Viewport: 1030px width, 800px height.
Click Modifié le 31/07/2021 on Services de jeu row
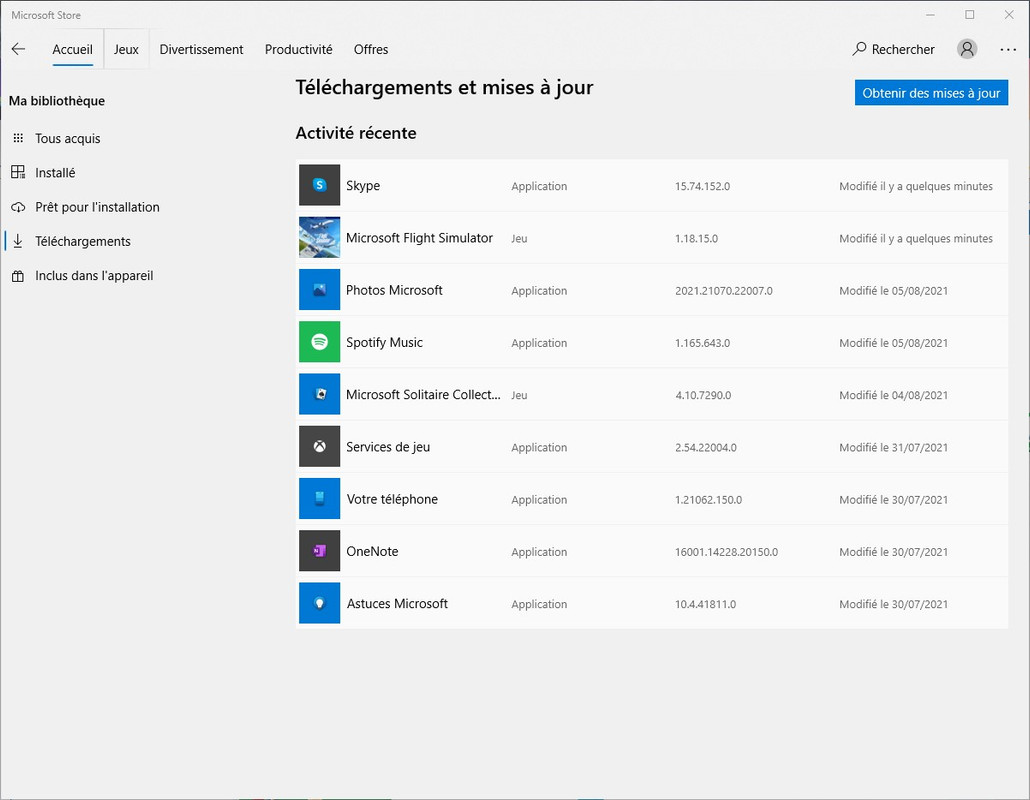pos(893,447)
